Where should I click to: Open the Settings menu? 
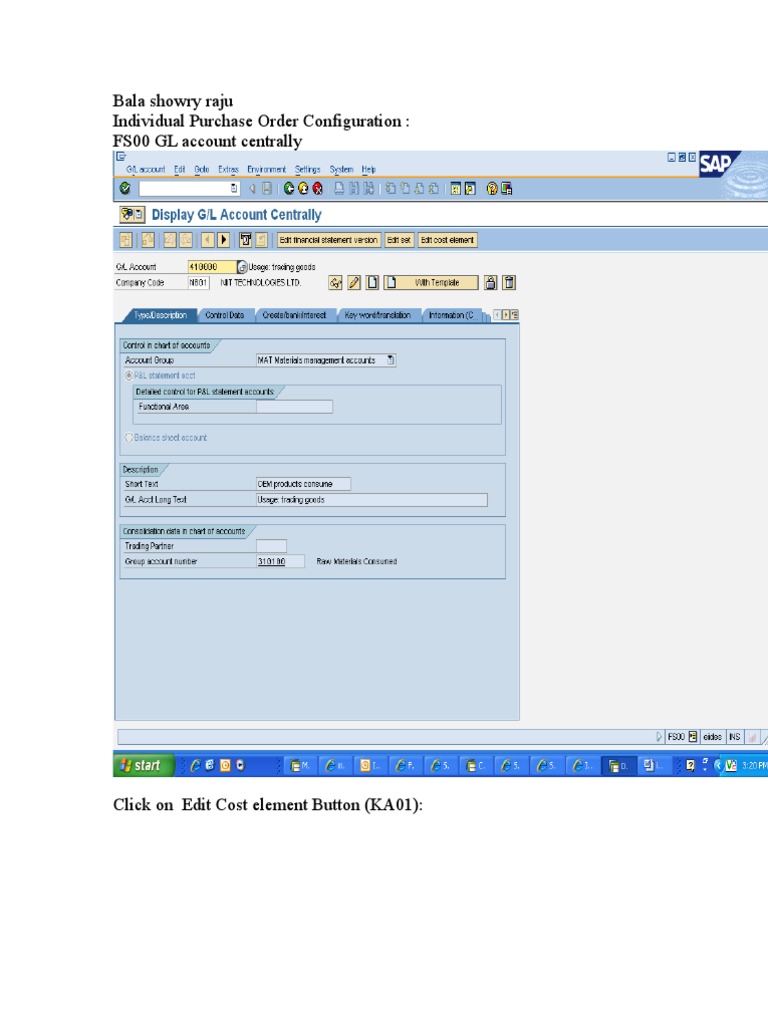pos(308,169)
